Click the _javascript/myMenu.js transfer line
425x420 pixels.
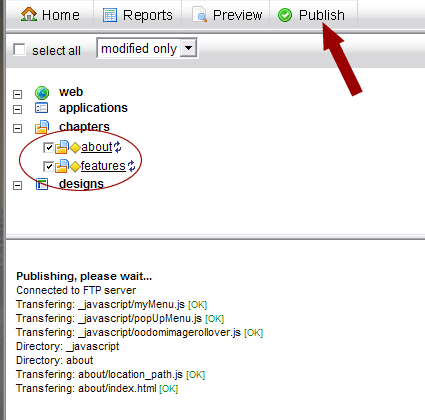111,304
